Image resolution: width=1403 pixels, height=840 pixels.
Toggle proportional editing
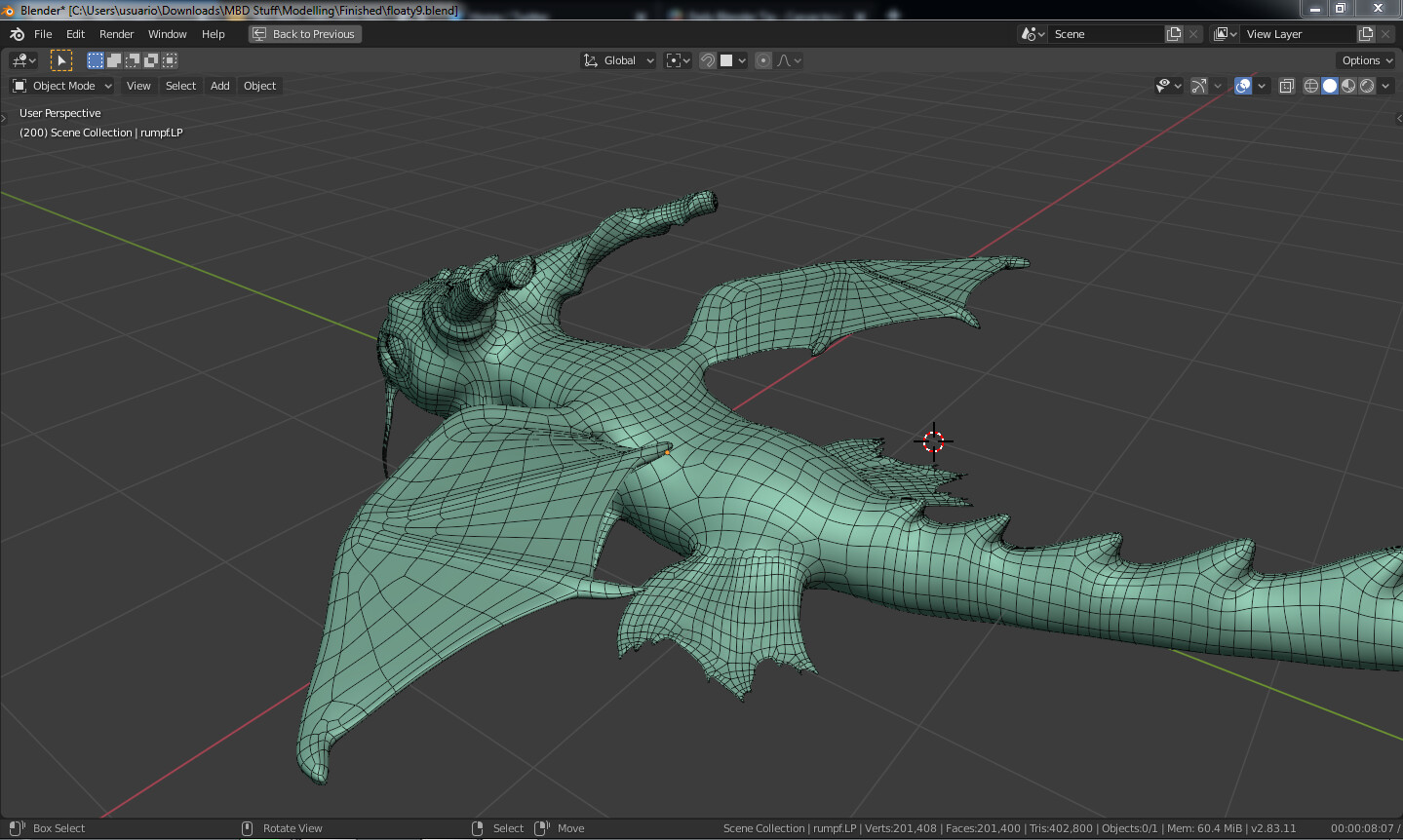click(x=763, y=60)
